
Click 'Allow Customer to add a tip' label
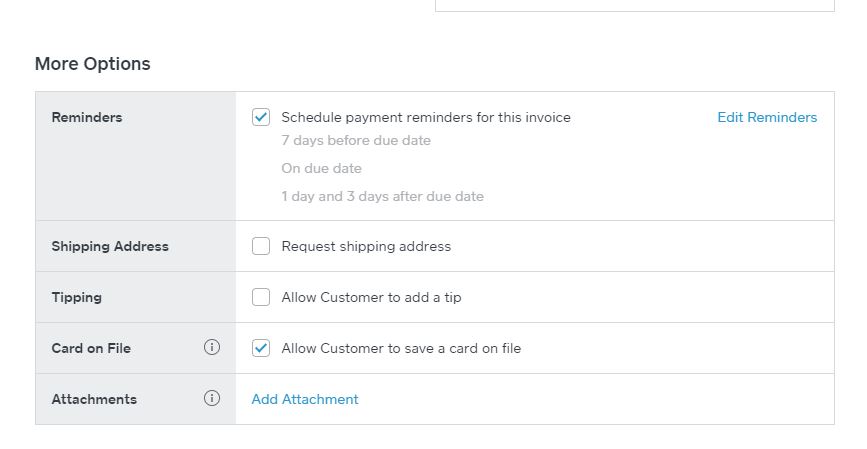point(371,297)
